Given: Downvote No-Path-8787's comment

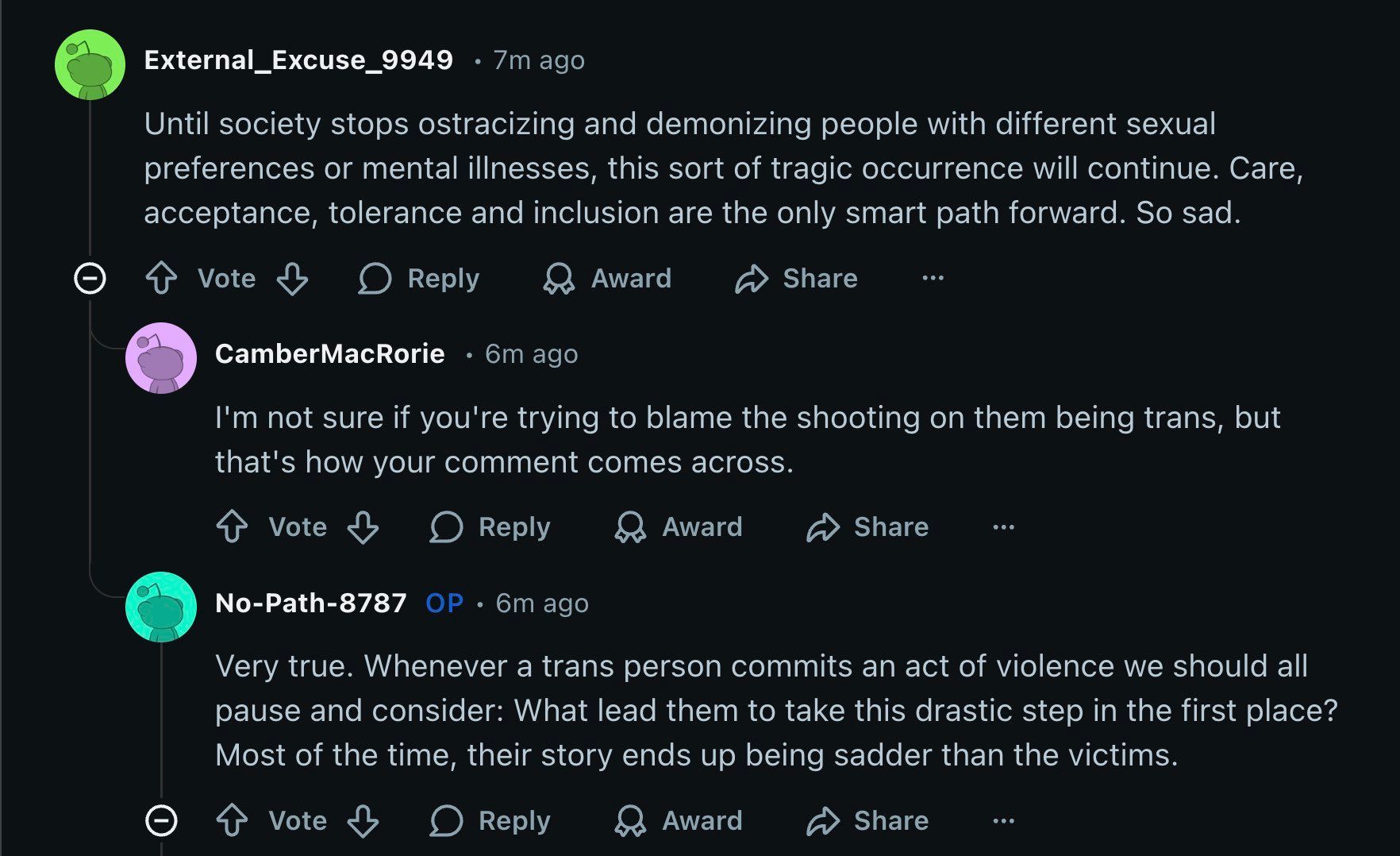Looking at the screenshot, I should click(363, 820).
